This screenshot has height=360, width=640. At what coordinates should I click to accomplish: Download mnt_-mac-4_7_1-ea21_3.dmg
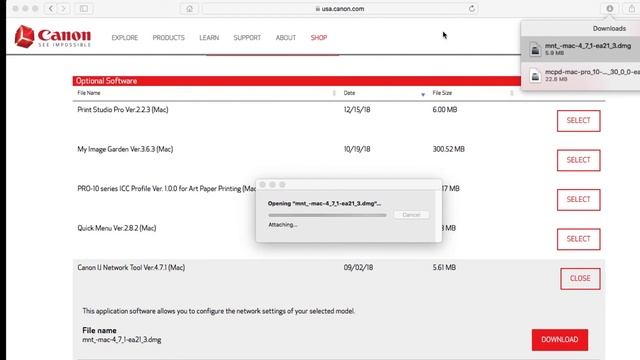tap(560, 340)
